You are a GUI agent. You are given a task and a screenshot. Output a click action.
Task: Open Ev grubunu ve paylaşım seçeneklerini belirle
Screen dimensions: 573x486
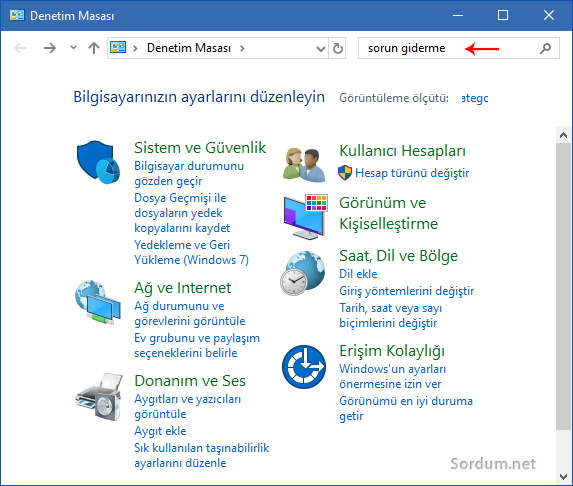[x=197, y=345]
